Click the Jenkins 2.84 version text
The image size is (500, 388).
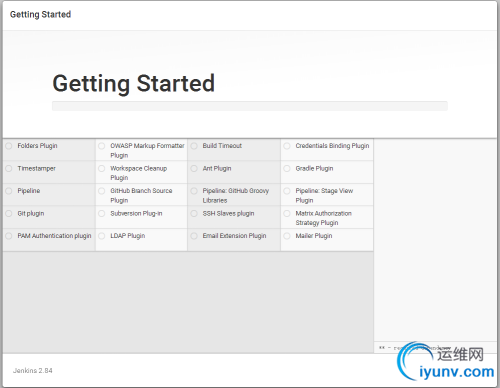(x=33, y=370)
